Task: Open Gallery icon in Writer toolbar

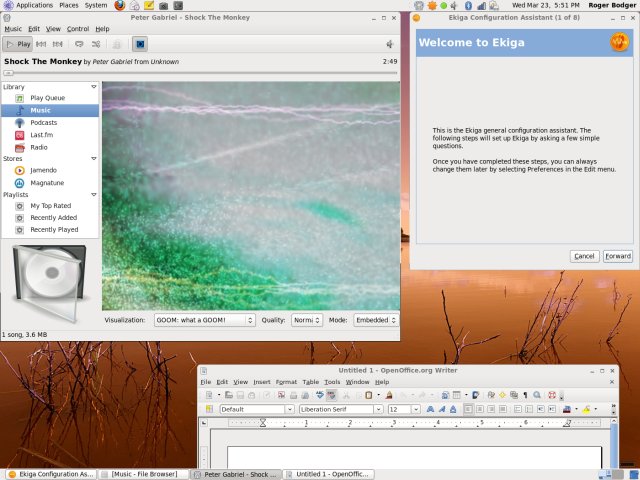Action: tap(514, 395)
